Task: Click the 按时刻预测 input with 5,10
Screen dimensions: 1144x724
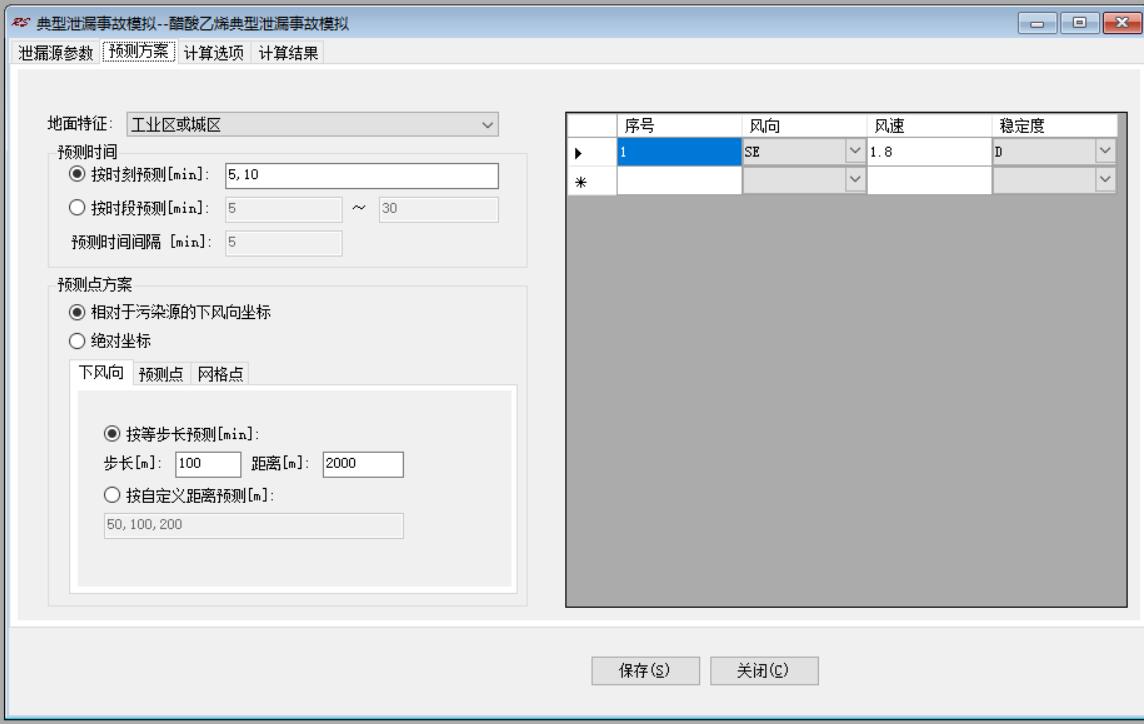Action: tap(362, 175)
